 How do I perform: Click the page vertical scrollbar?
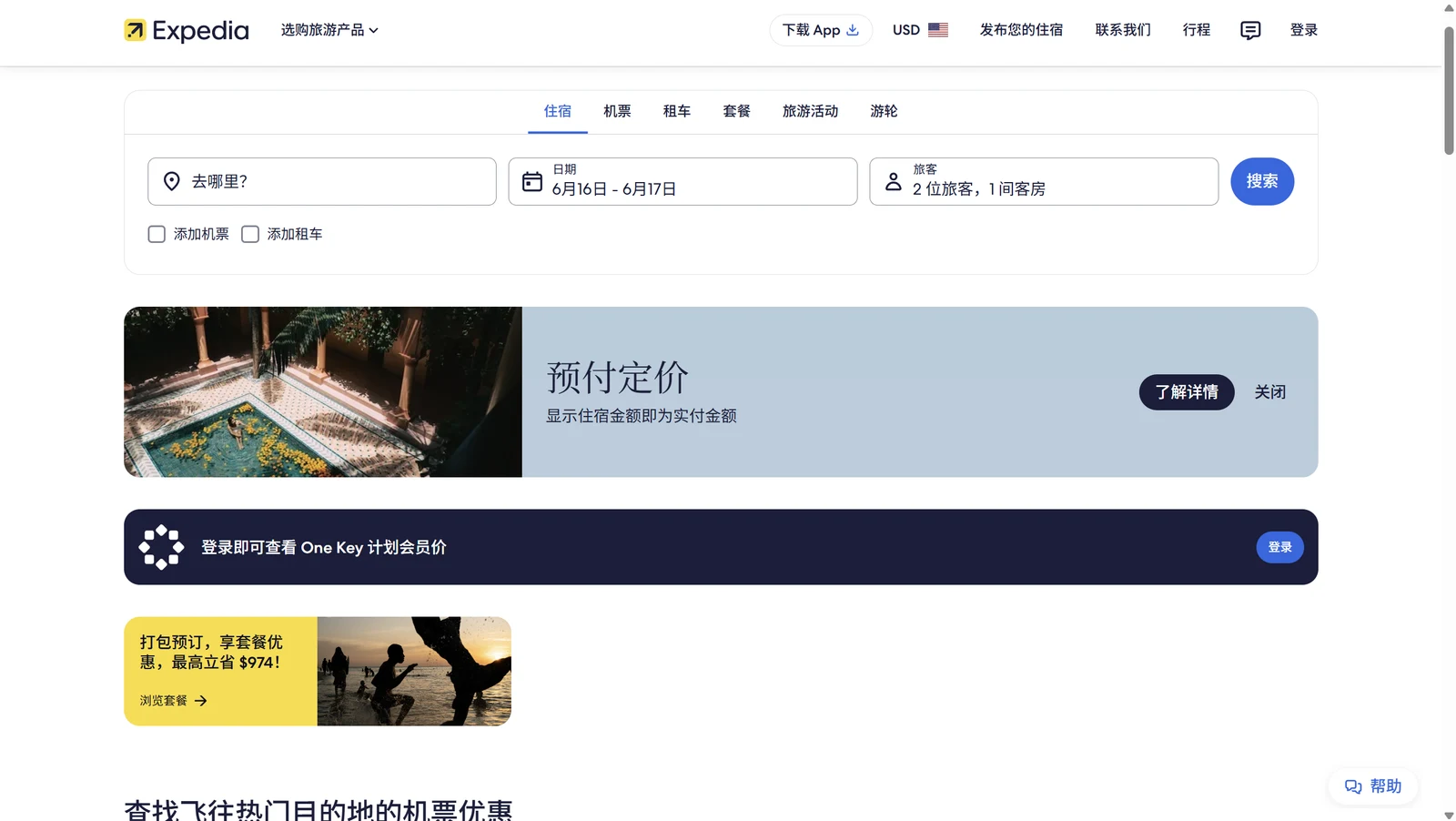tap(1449, 91)
